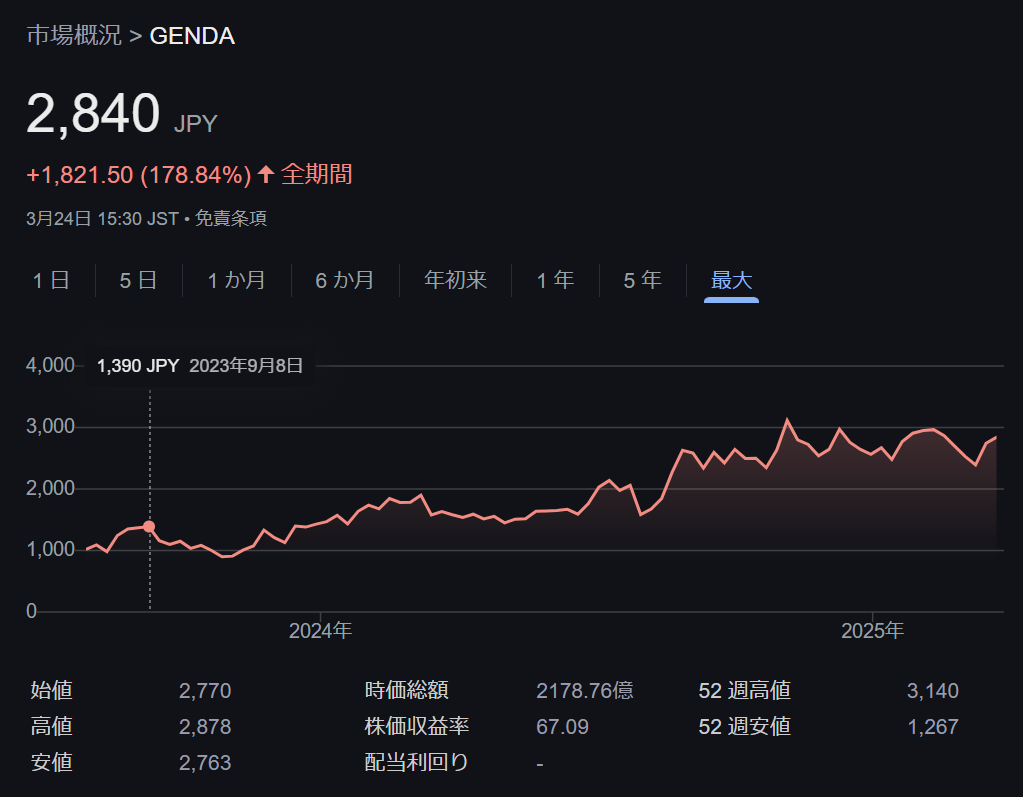Click the 52 週高値 value 3,140

click(x=932, y=691)
